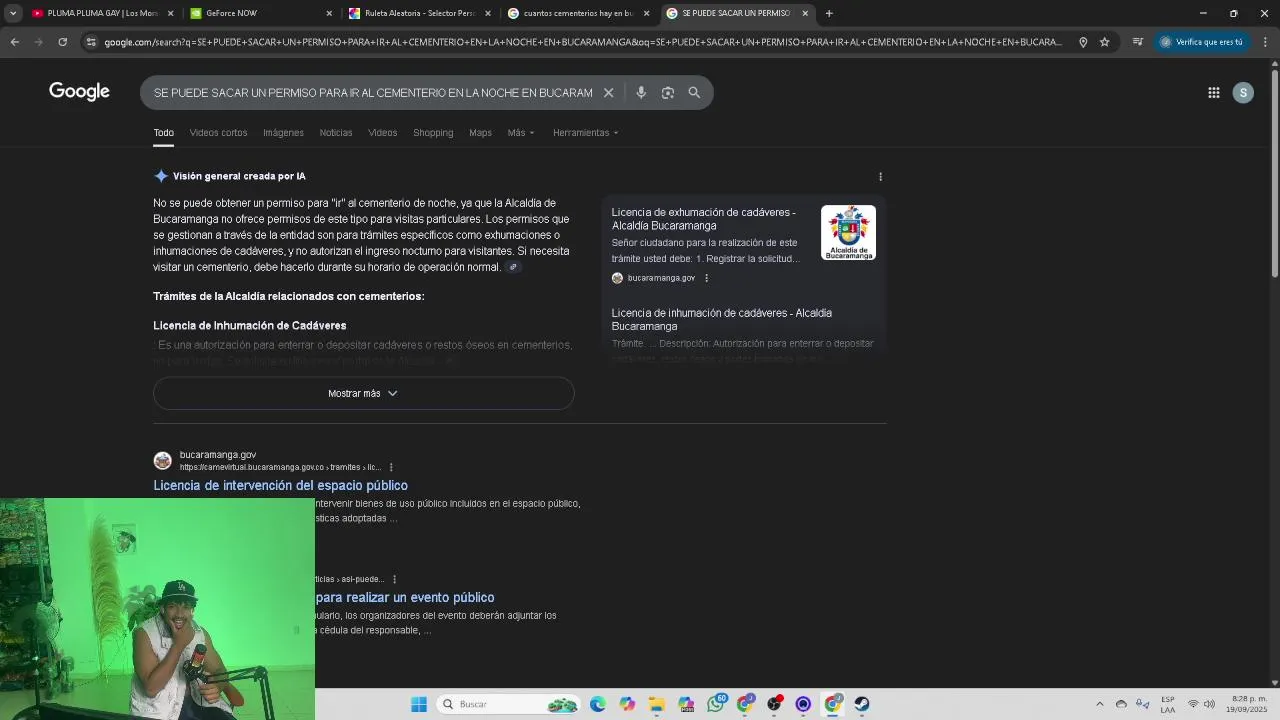Switch to "Noticias" tab

336,133
